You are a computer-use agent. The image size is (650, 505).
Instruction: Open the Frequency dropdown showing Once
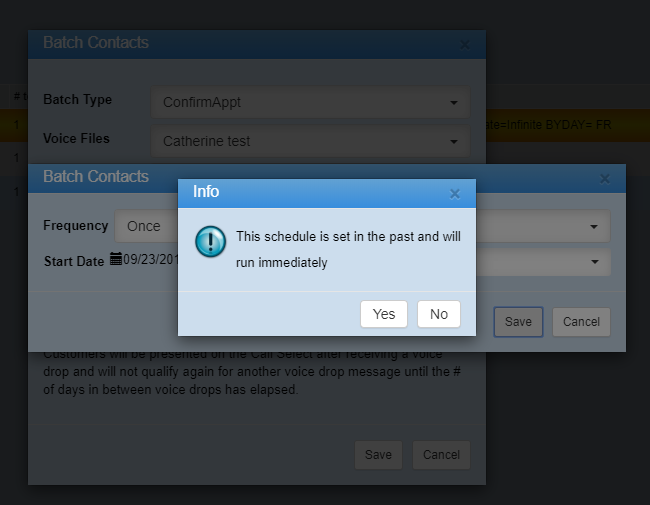coord(145,226)
